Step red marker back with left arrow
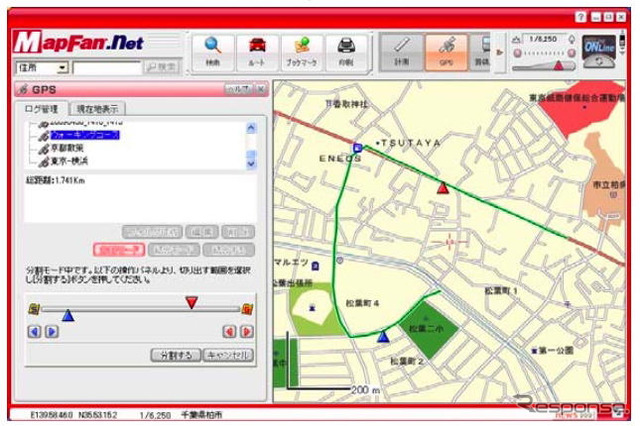The height and width of the screenshot is (426, 640). (x=230, y=331)
